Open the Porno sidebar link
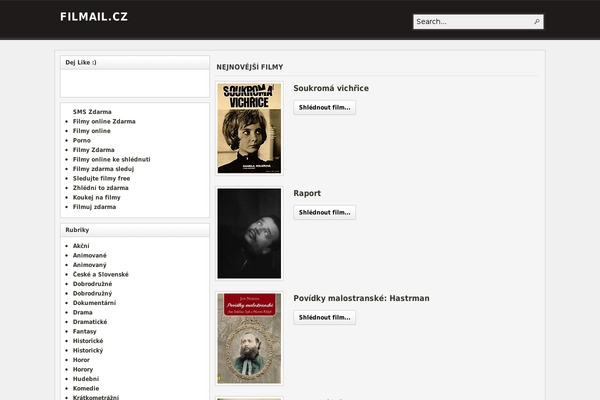600x400 pixels. (82, 140)
